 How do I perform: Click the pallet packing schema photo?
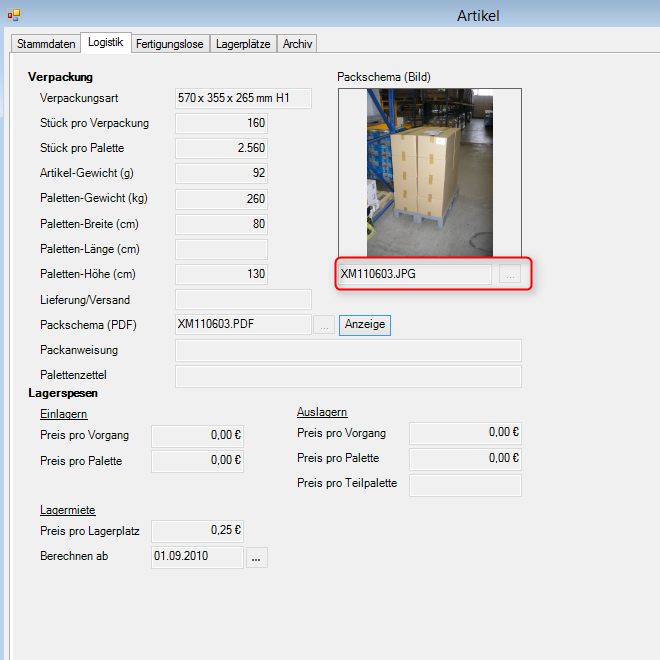[430, 173]
